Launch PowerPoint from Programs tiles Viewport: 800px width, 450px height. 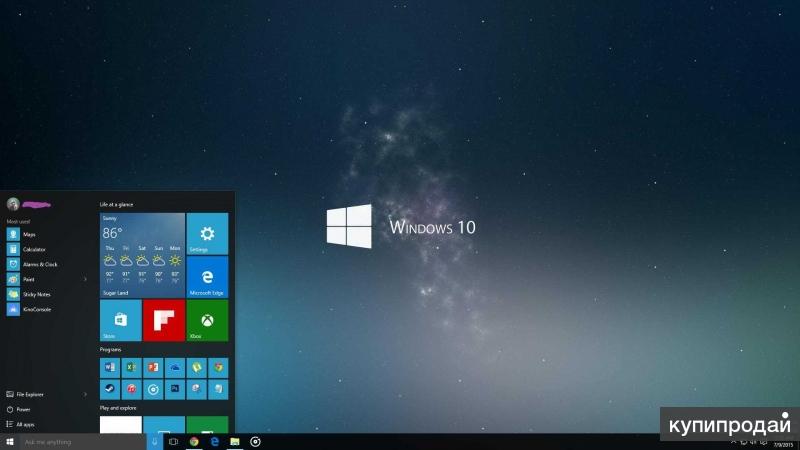[153, 367]
